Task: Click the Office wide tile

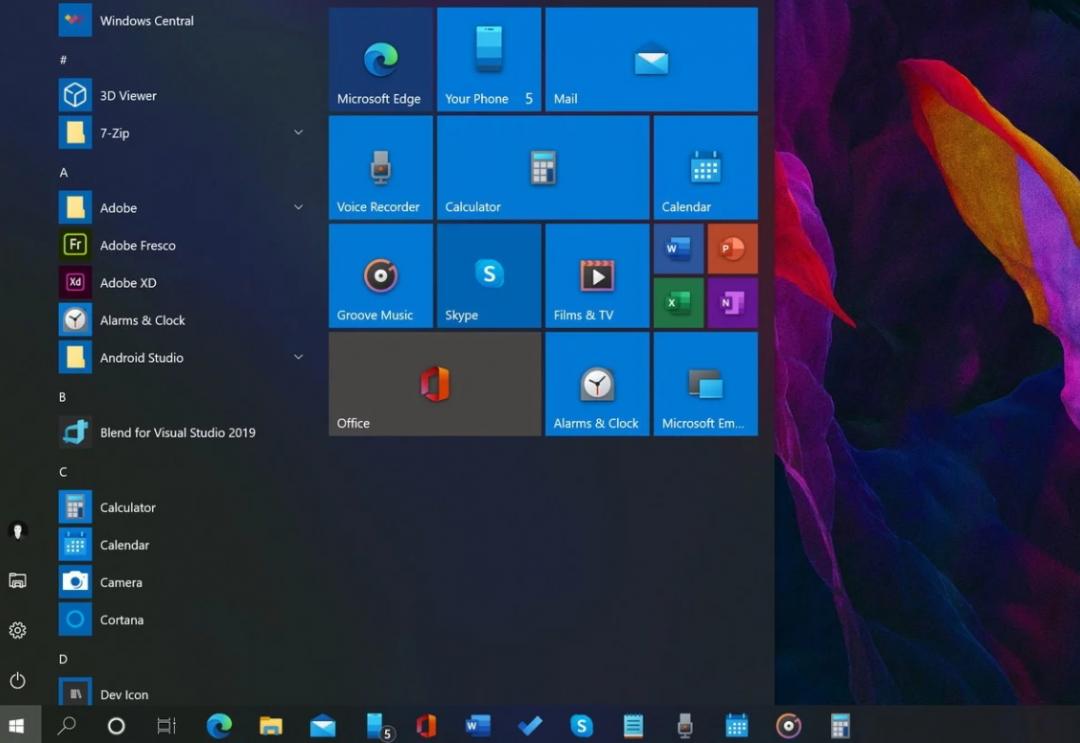Action: pos(435,384)
